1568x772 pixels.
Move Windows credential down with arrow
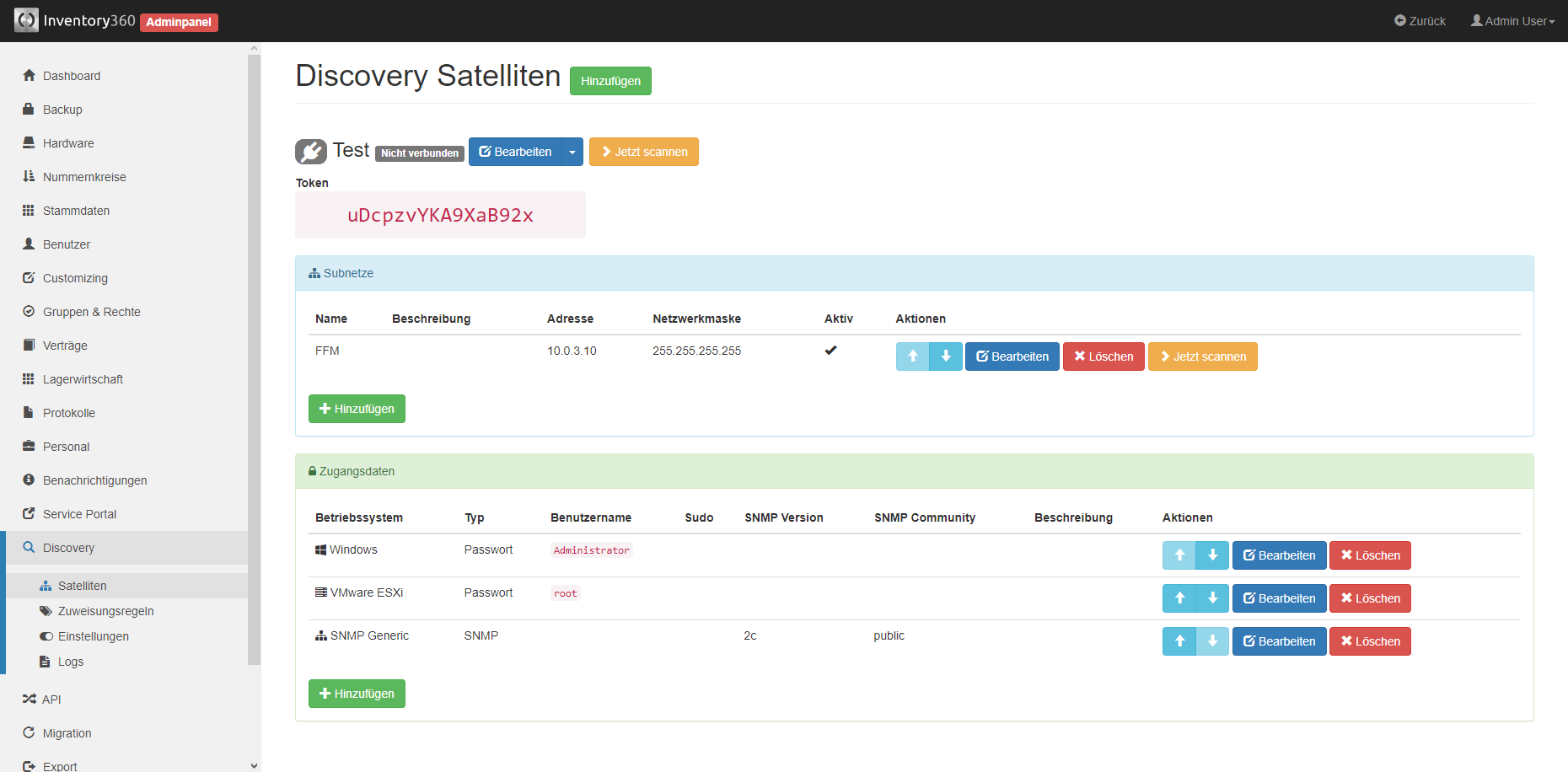coord(1212,555)
